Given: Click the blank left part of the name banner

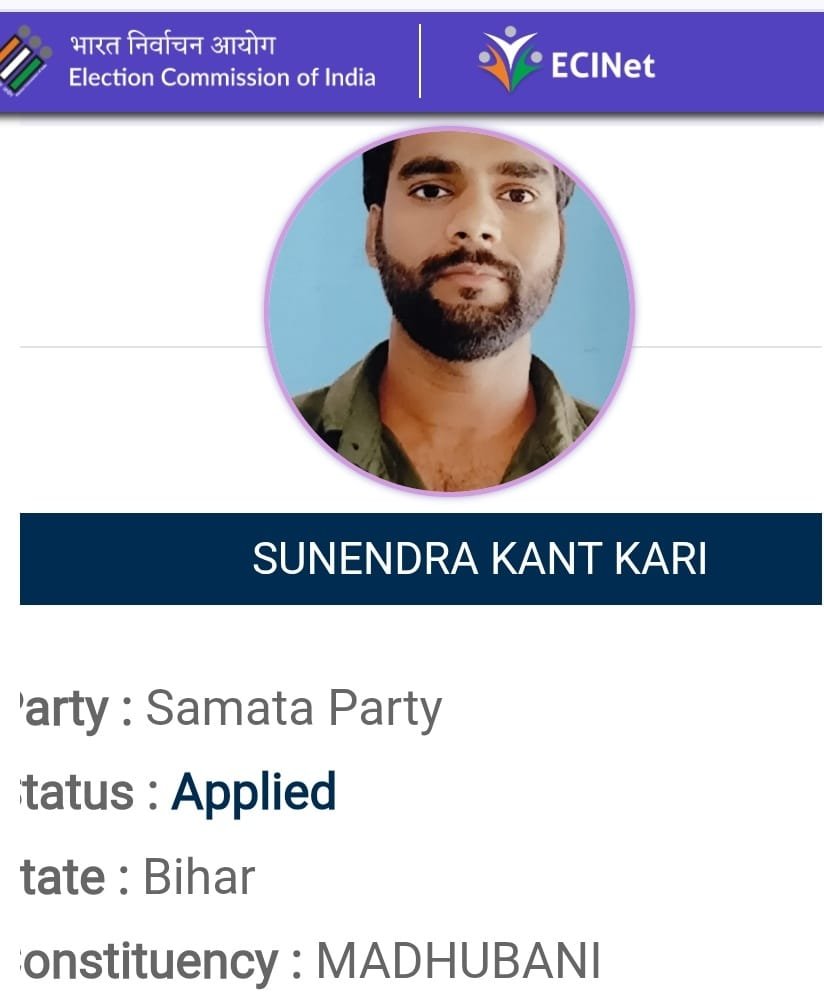Looking at the screenshot, I should tap(130, 559).
